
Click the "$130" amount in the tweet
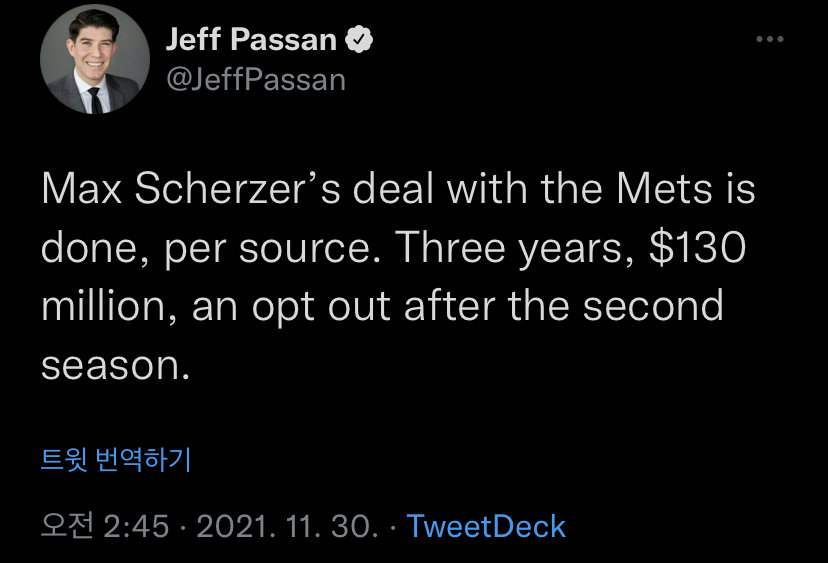click(x=699, y=249)
